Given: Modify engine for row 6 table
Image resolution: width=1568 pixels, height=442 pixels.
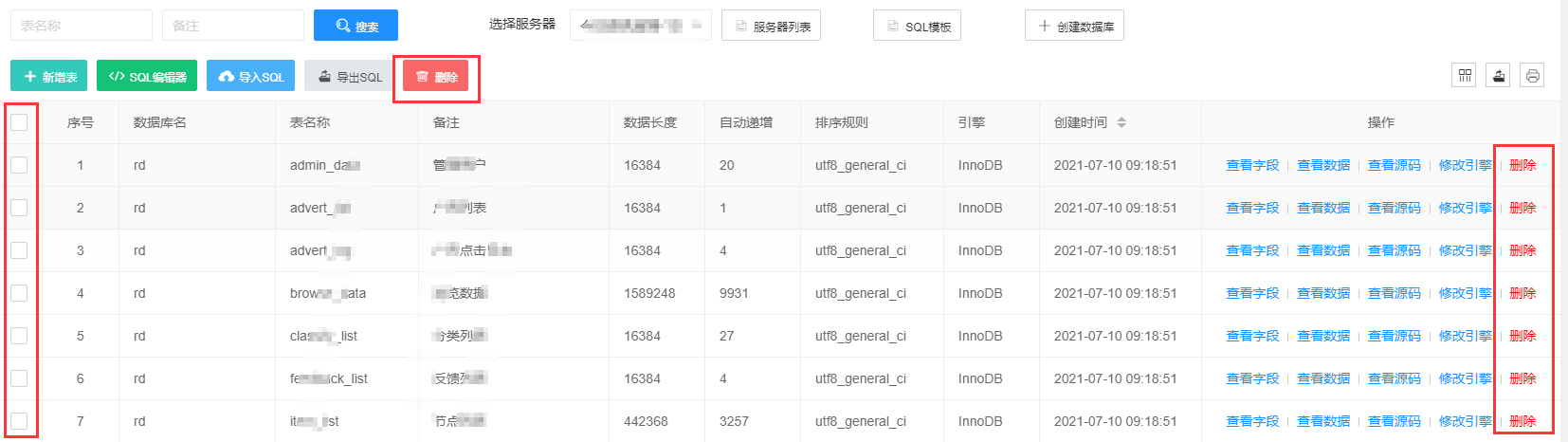Looking at the screenshot, I should [x=1466, y=378].
